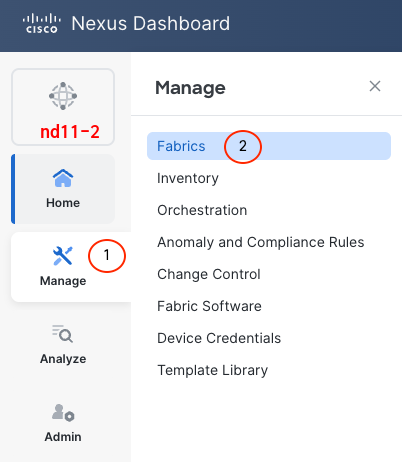Click the Home label in sidebar

click(x=63, y=203)
